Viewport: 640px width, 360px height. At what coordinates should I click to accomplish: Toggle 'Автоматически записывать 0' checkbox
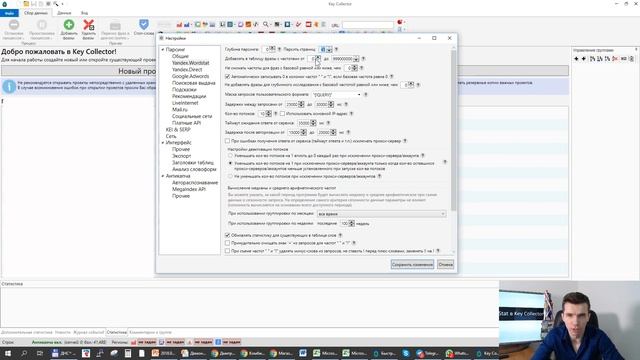point(227,76)
